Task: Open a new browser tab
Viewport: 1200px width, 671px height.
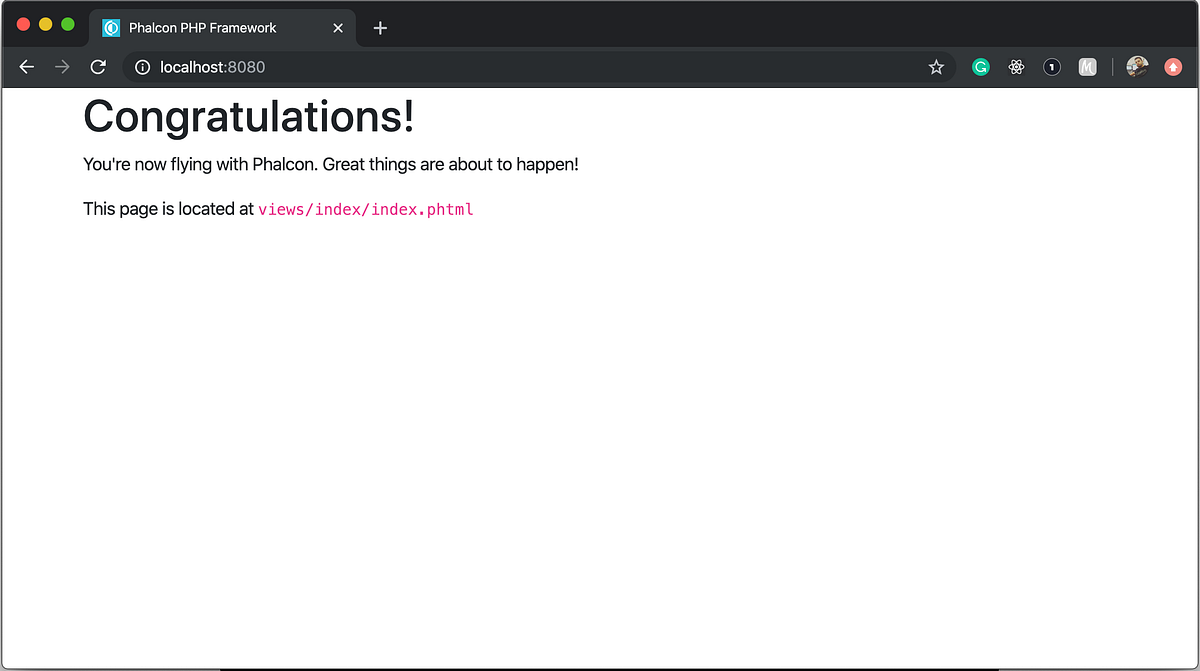Action: (379, 27)
